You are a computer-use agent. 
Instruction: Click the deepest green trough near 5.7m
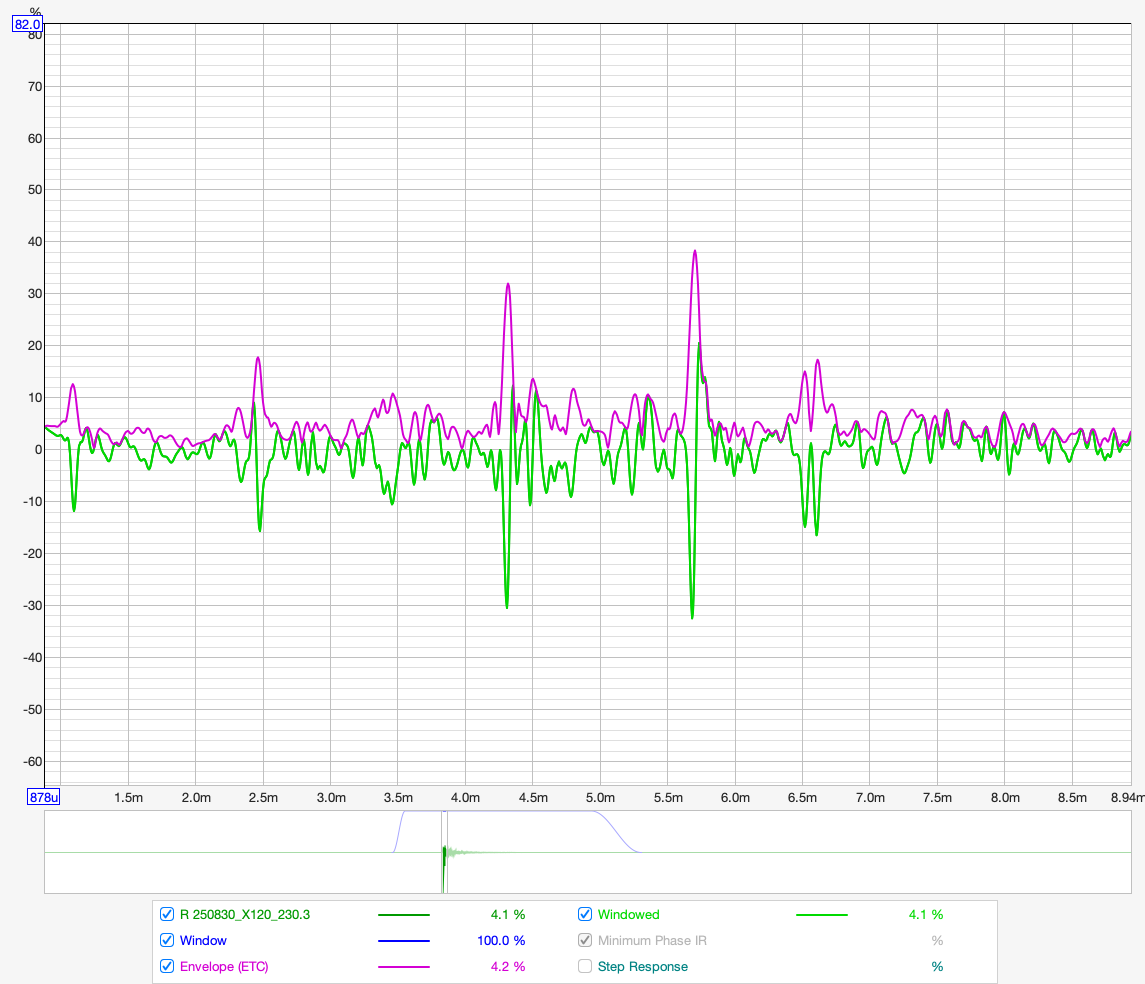tap(692, 616)
